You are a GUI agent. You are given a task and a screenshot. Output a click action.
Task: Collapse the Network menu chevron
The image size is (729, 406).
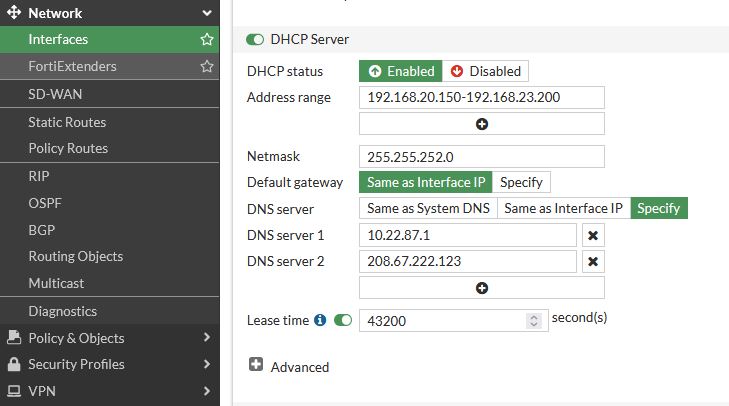pyautogui.click(x=207, y=13)
